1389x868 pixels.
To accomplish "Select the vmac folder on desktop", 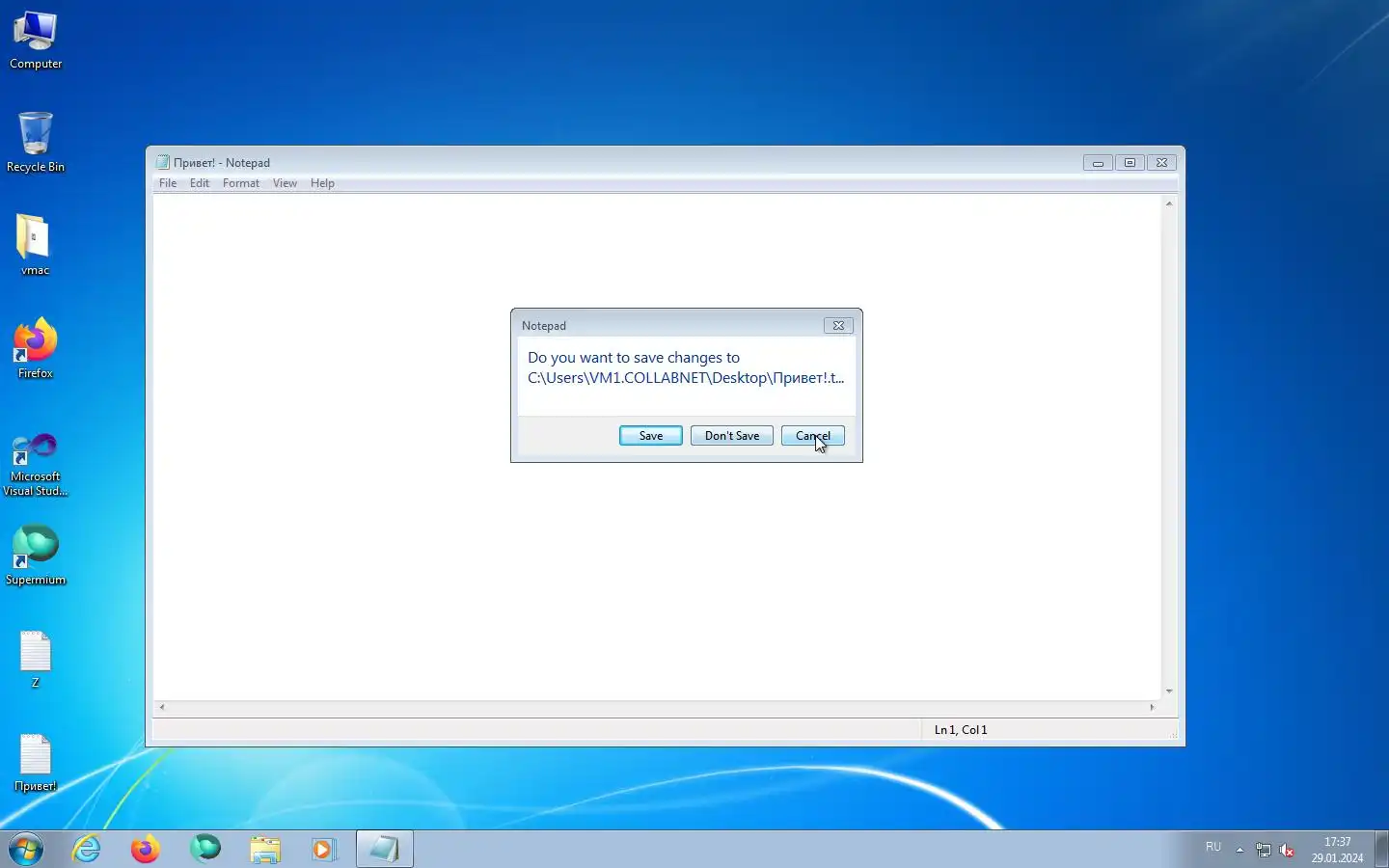I will coord(36,246).
